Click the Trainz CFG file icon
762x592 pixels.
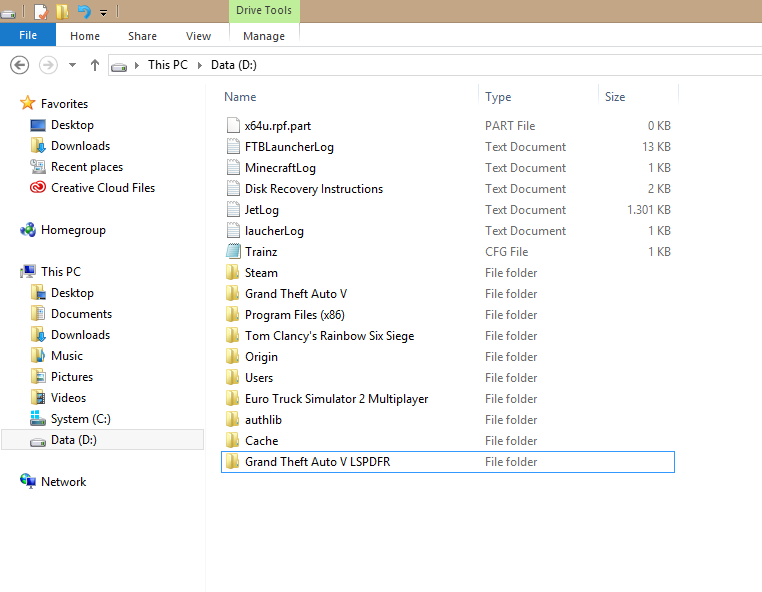coord(233,251)
